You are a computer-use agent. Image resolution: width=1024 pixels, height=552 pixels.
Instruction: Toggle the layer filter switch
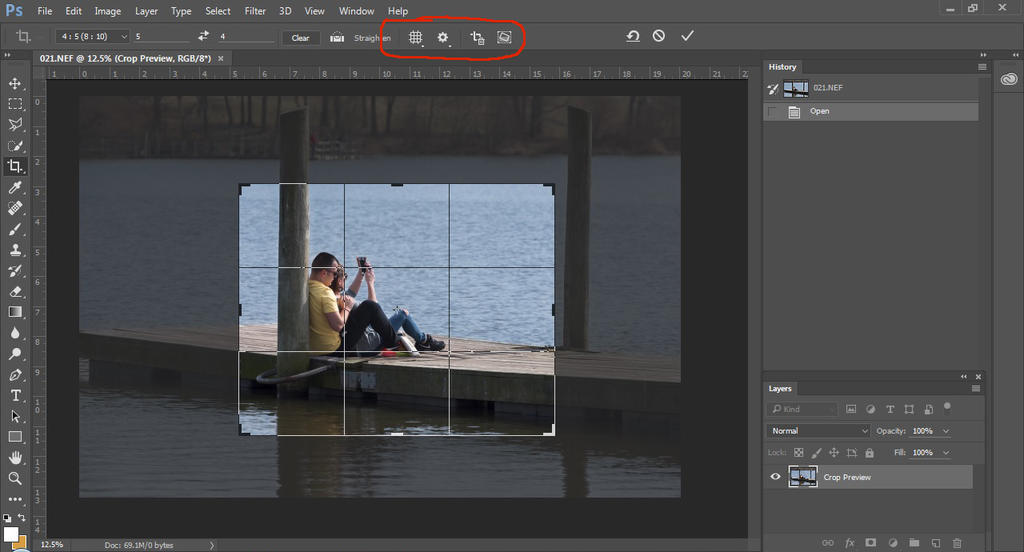[947, 408]
